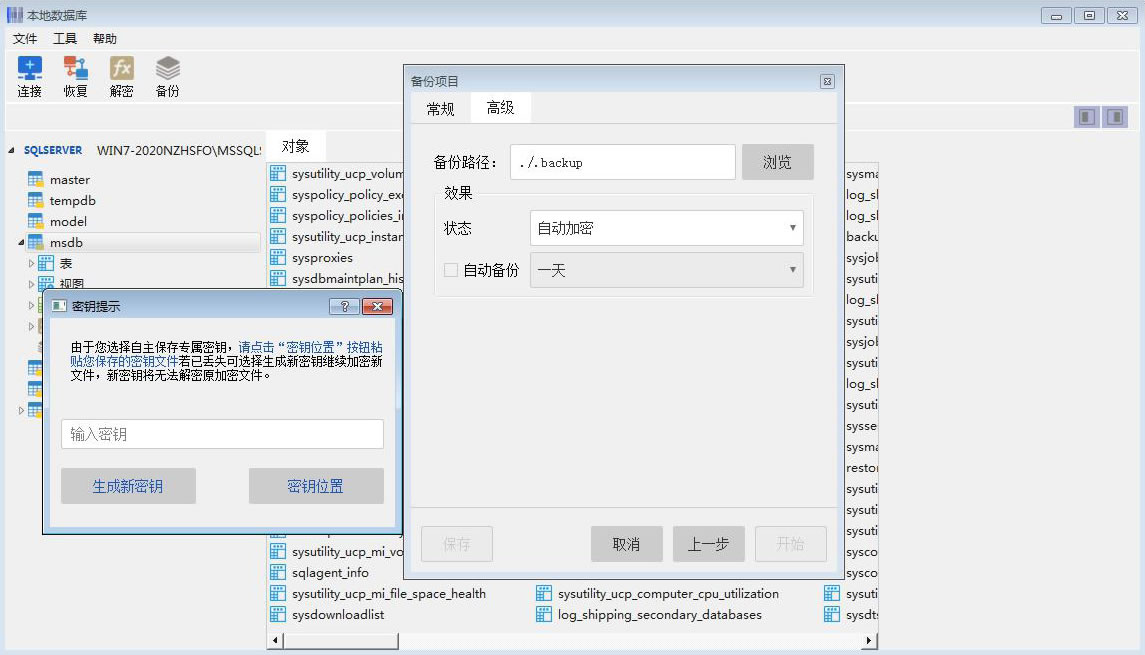Click the 浏览 browse button
Screen dimensions: 1145x655
777,162
